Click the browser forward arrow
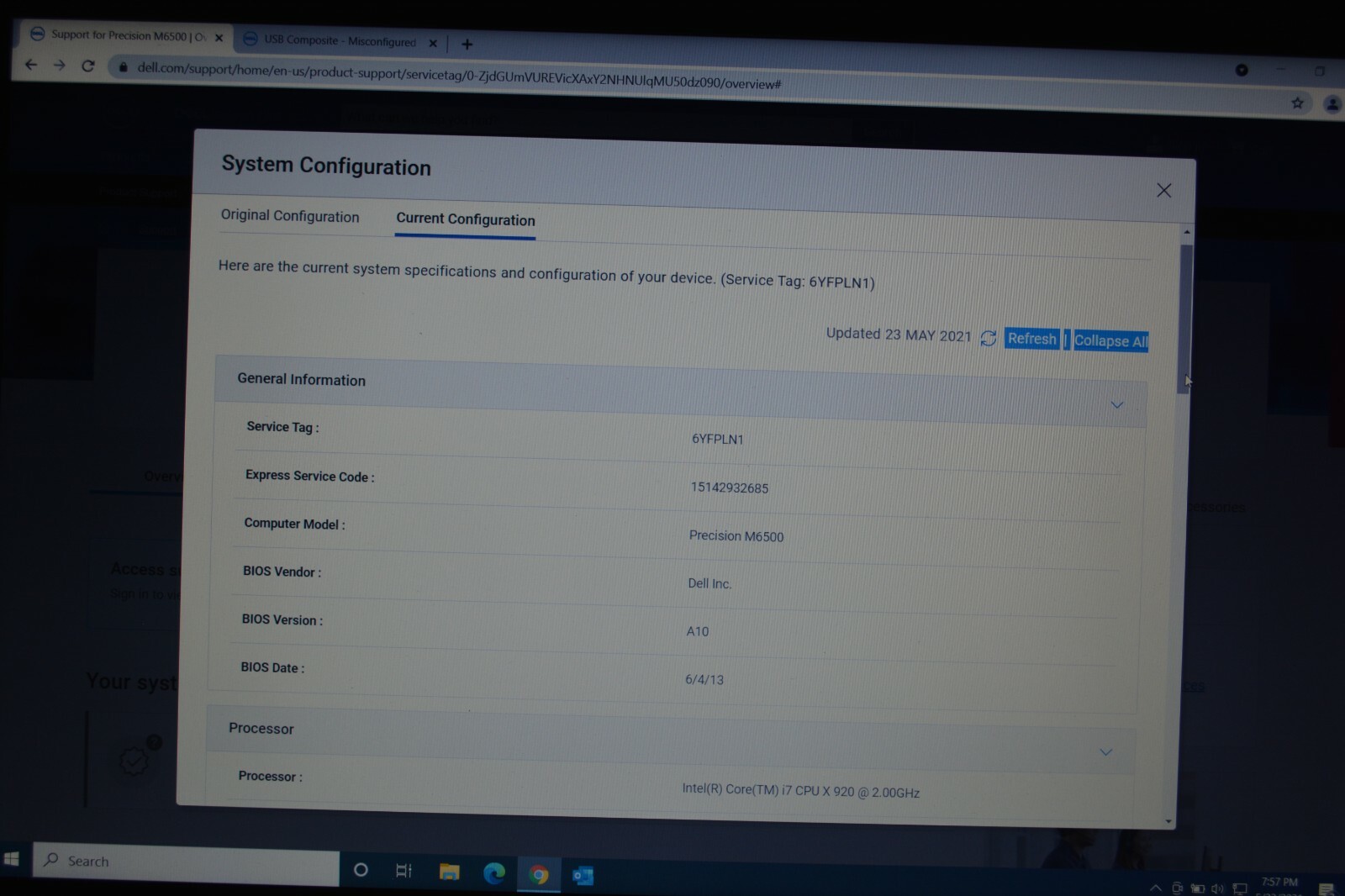The height and width of the screenshot is (896, 1345). pos(60,65)
